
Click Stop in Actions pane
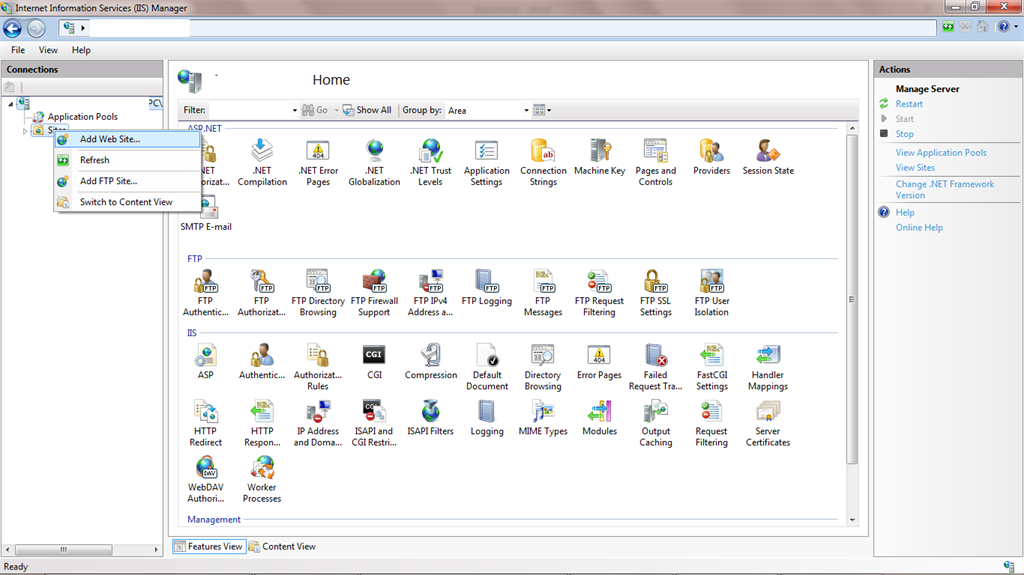point(904,134)
